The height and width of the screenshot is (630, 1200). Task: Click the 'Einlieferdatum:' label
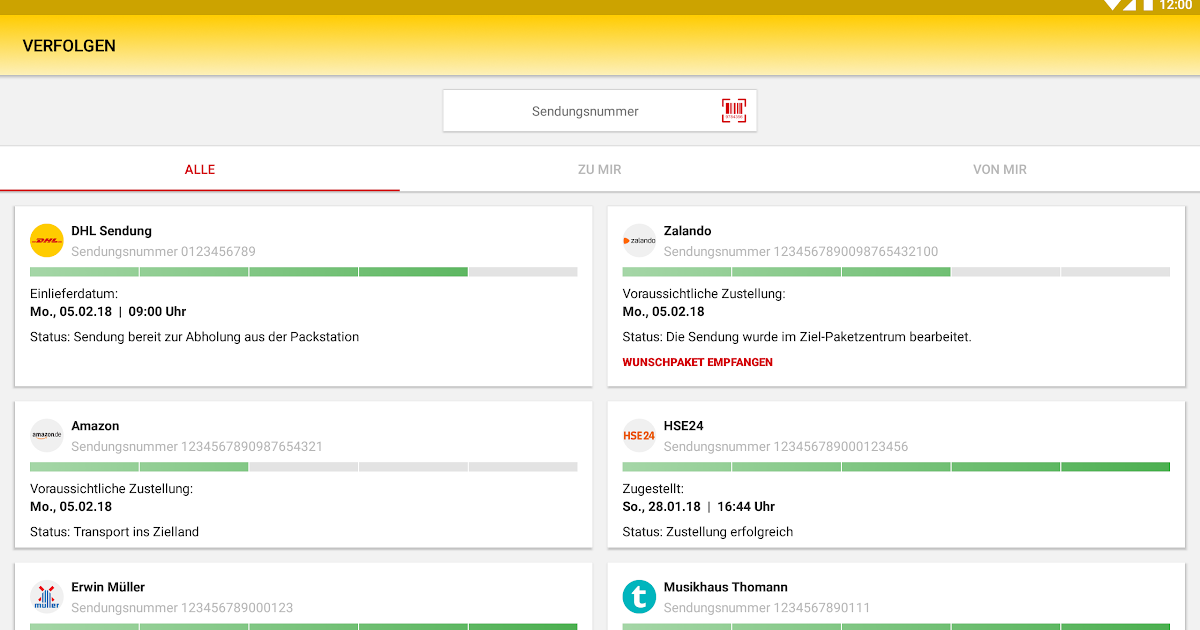(x=74, y=294)
